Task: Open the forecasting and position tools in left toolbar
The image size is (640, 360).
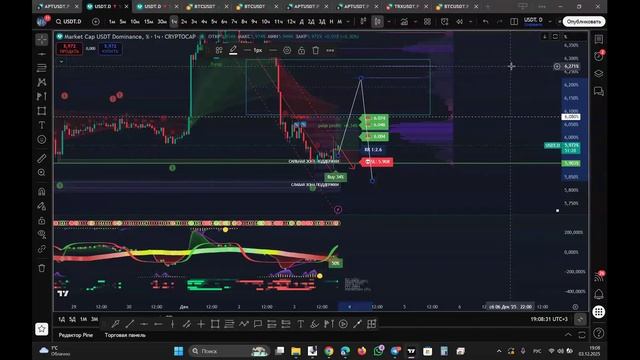Action: (42, 96)
